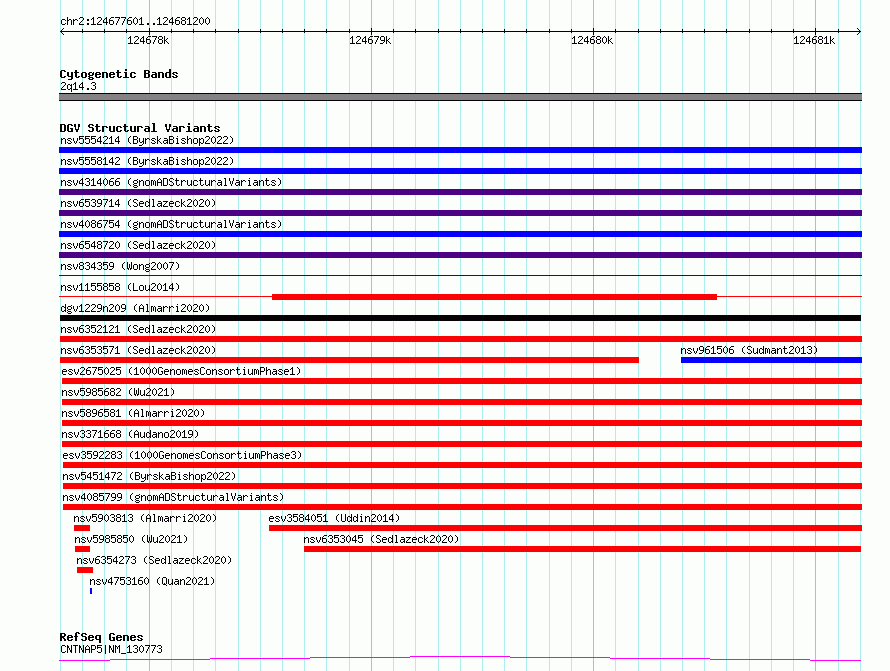Screen dimensions: 890x671
Task: Click the purple bar under nsv6539714
Action: (460, 213)
